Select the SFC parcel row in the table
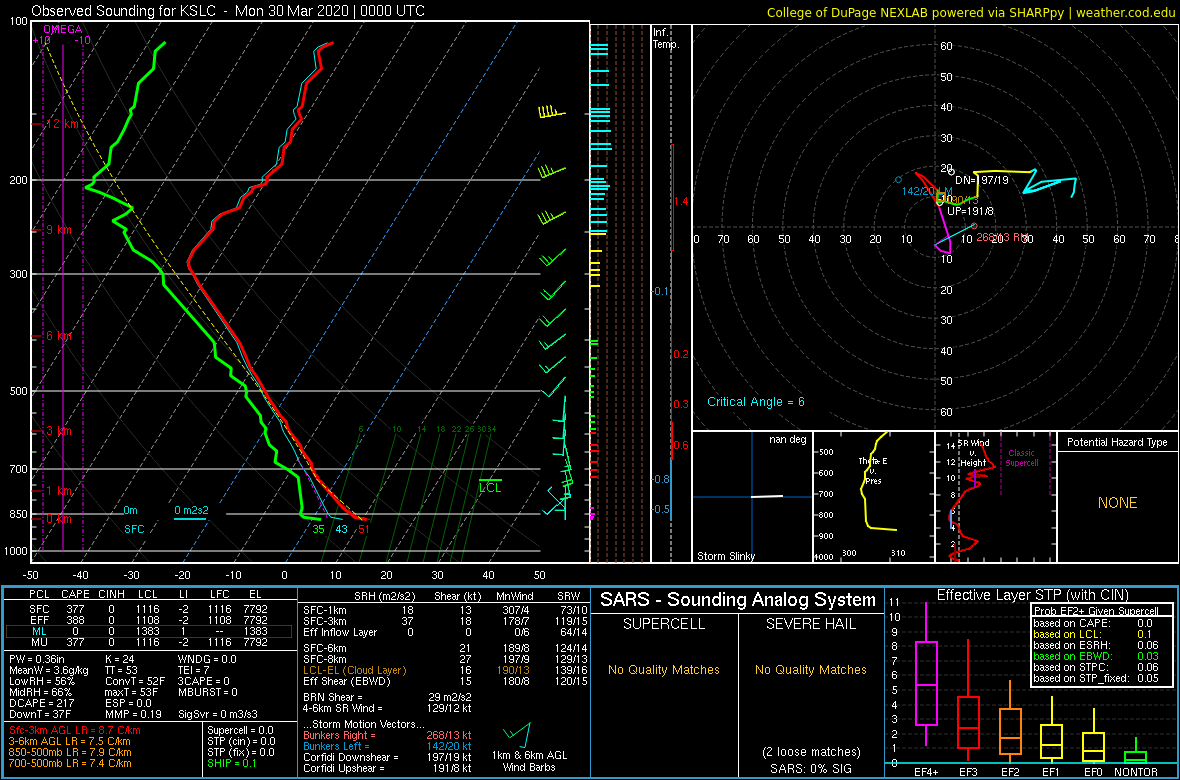The width and height of the screenshot is (1180, 780). (149, 608)
